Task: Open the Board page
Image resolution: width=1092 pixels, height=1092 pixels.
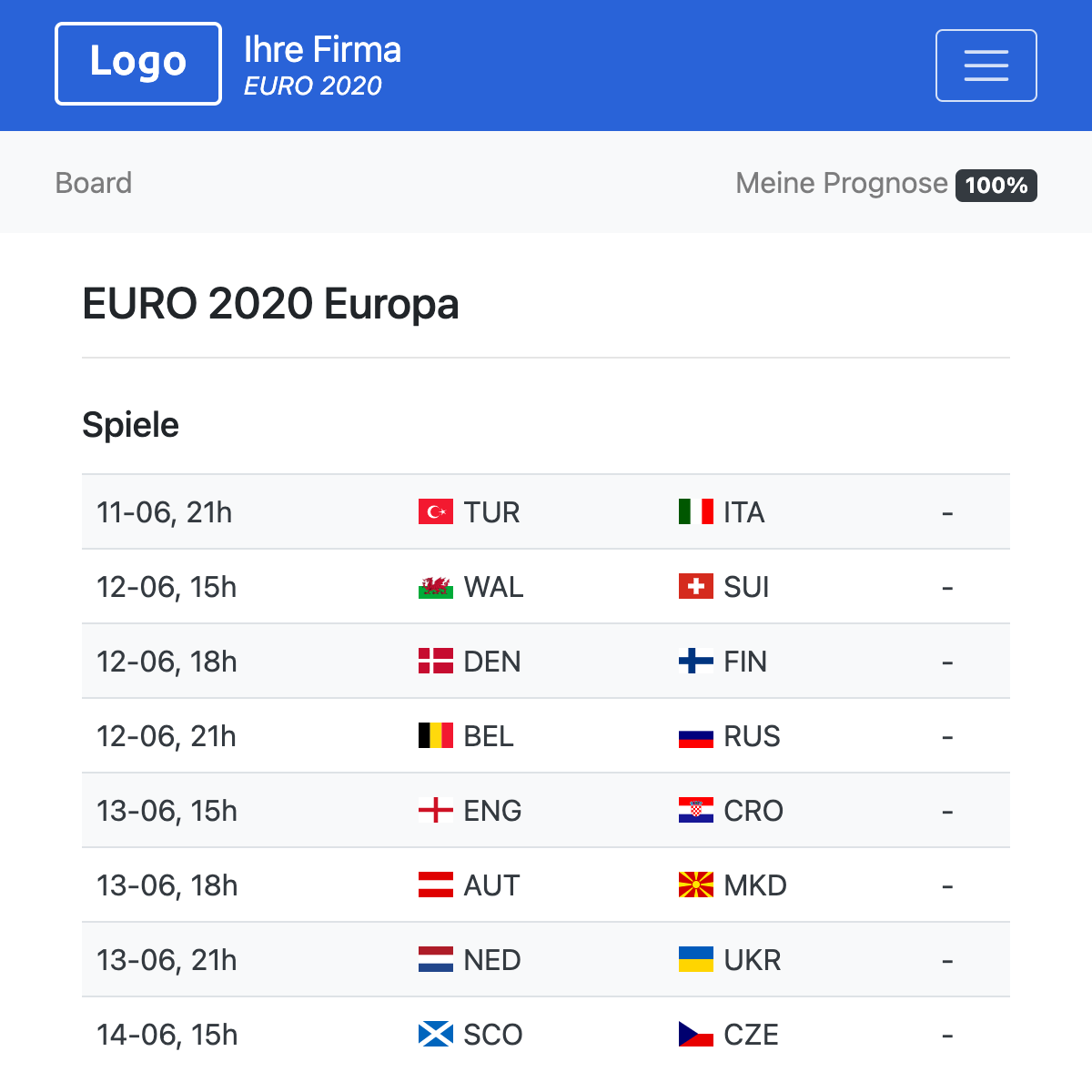Action: point(94,183)
